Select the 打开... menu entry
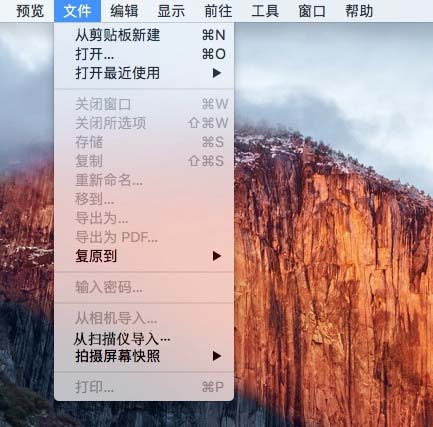 [x=144, y=54]
